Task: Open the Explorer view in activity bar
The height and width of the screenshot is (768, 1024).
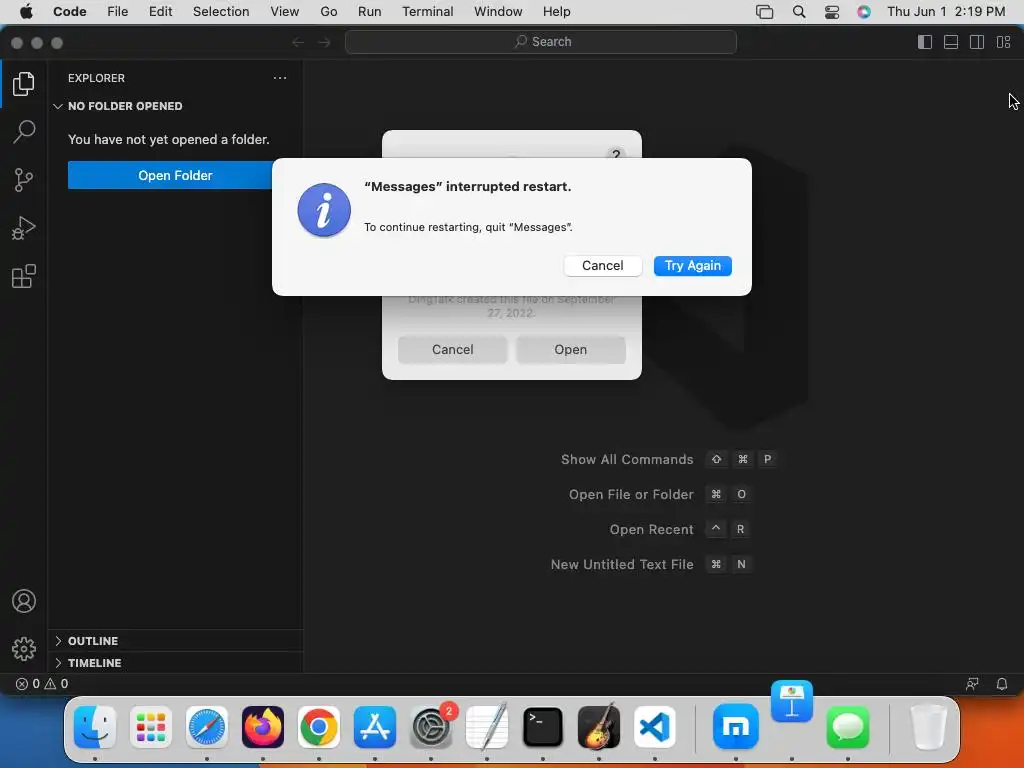Action: 24,84
